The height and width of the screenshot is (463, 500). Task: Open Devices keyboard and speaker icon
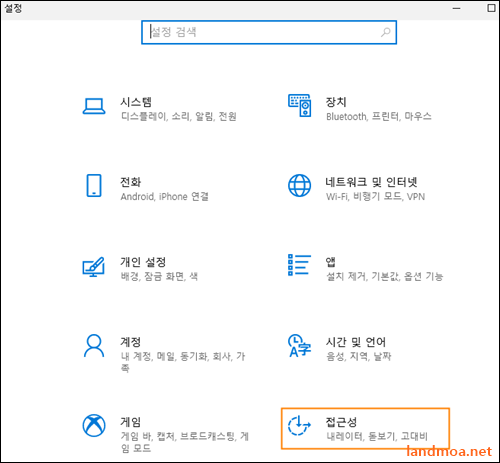coord(300,105)
